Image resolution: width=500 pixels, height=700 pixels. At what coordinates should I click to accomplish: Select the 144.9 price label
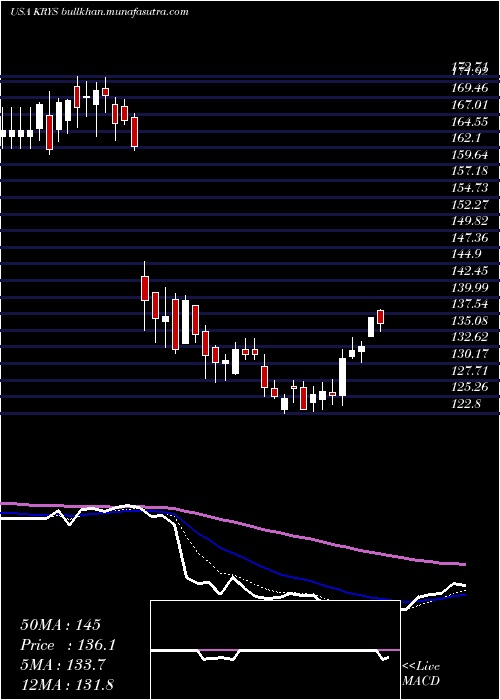coord(467,254)
